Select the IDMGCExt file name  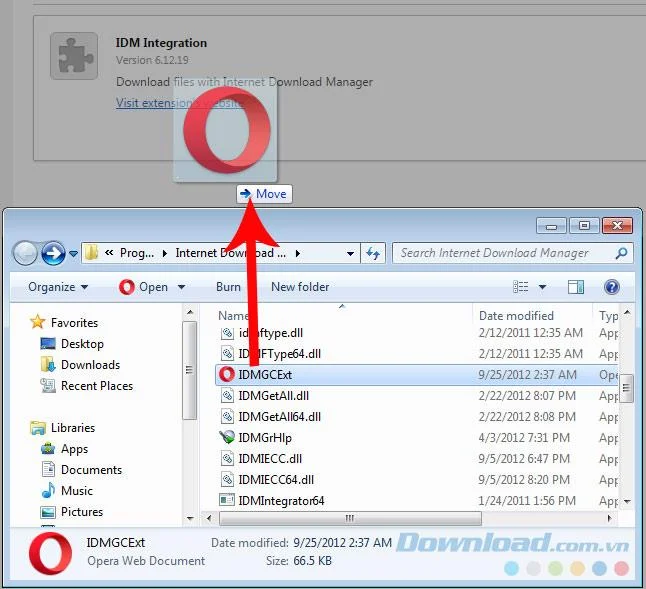[x=265, y=374]
